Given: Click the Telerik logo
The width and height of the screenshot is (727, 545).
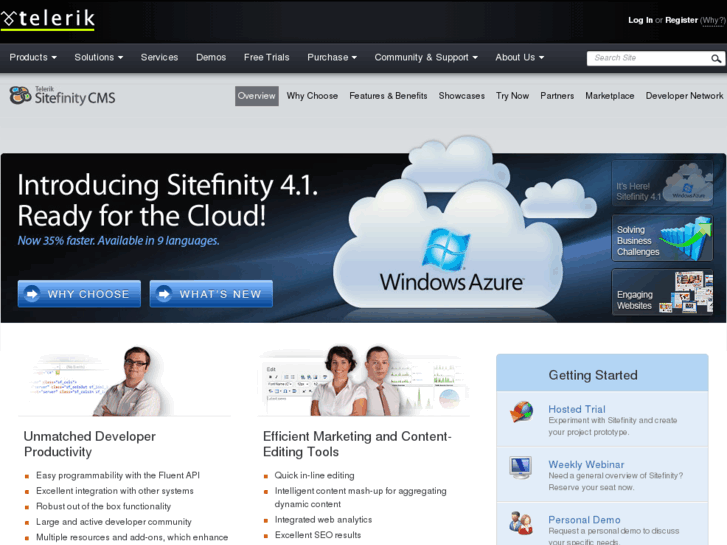Looking at the screenshot, I should coord(48,19).
